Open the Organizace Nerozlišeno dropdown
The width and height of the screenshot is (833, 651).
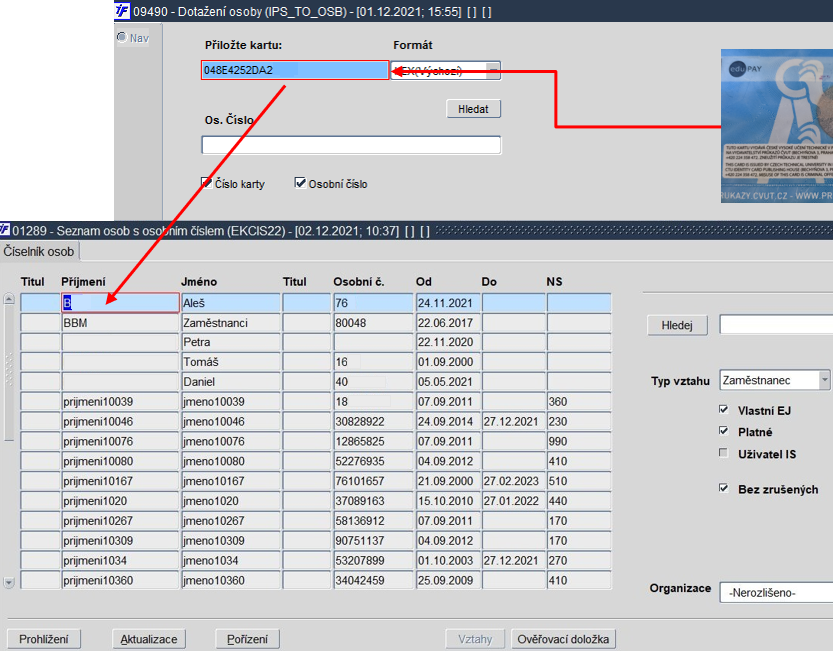click(777, 593)
